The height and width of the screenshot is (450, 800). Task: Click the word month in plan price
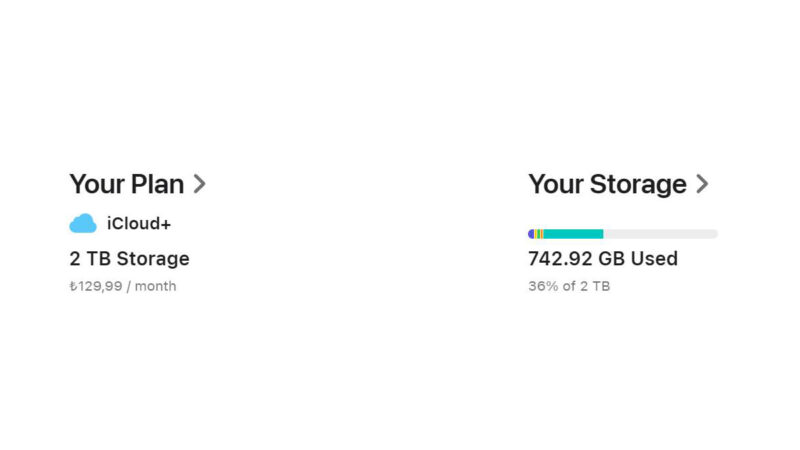click(155, 286)
